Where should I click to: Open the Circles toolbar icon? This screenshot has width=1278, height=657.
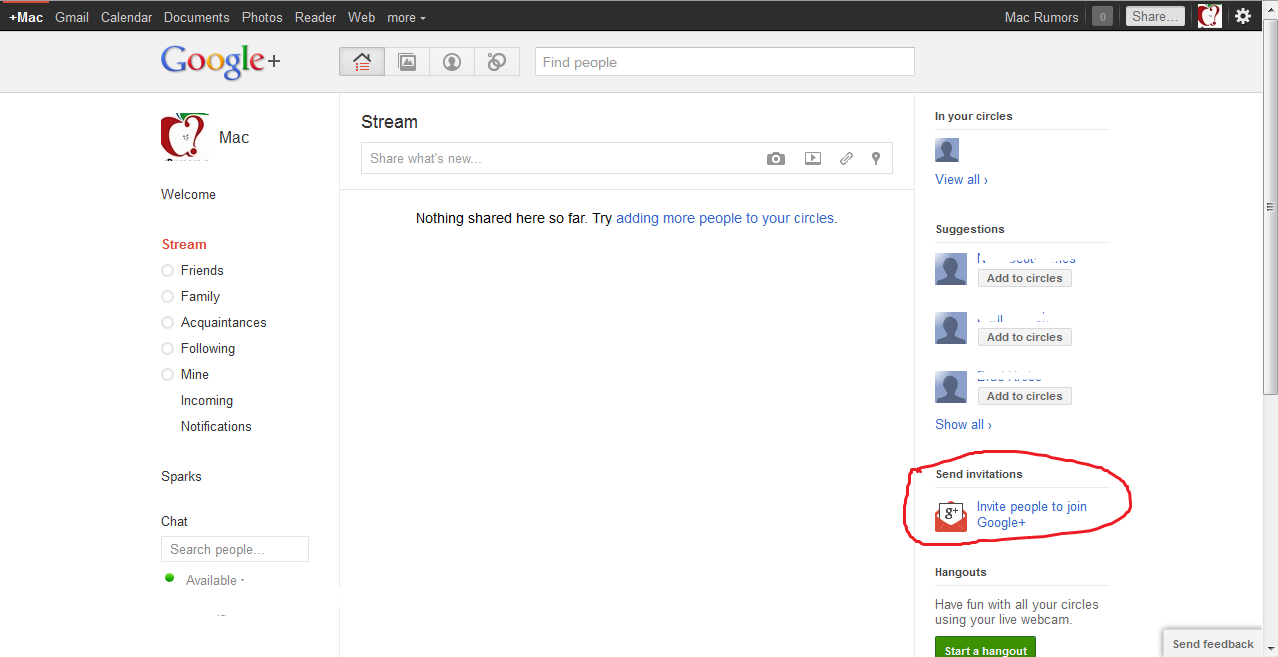(497, 62)
